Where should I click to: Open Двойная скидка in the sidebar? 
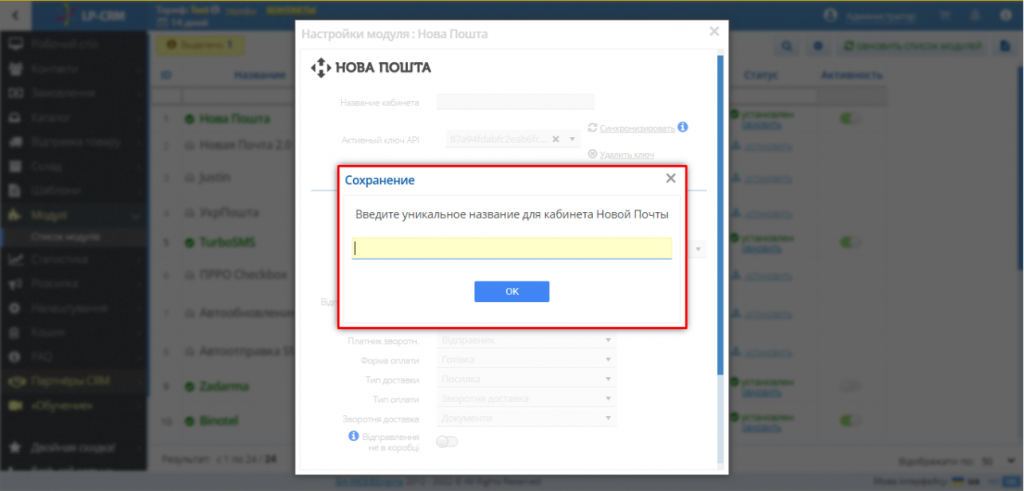tap(74, 449)
